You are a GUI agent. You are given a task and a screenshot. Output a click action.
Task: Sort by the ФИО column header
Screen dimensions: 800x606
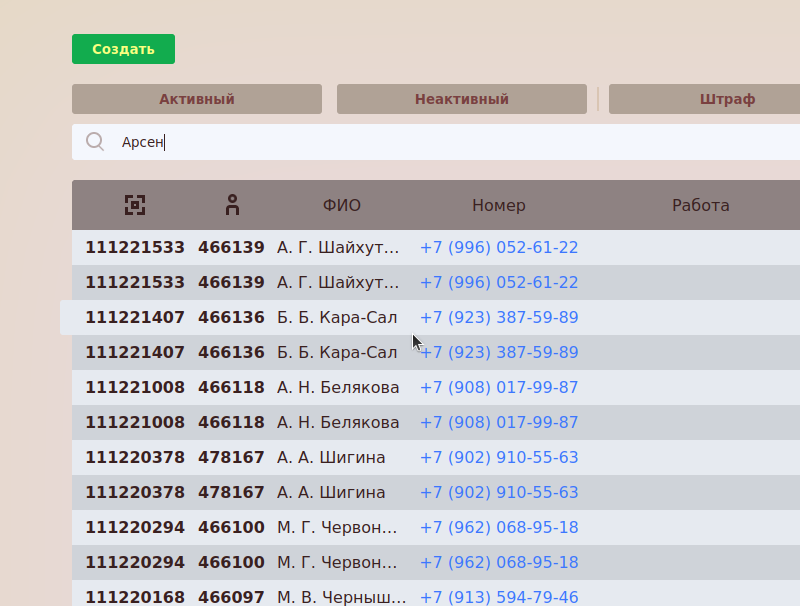341,205
